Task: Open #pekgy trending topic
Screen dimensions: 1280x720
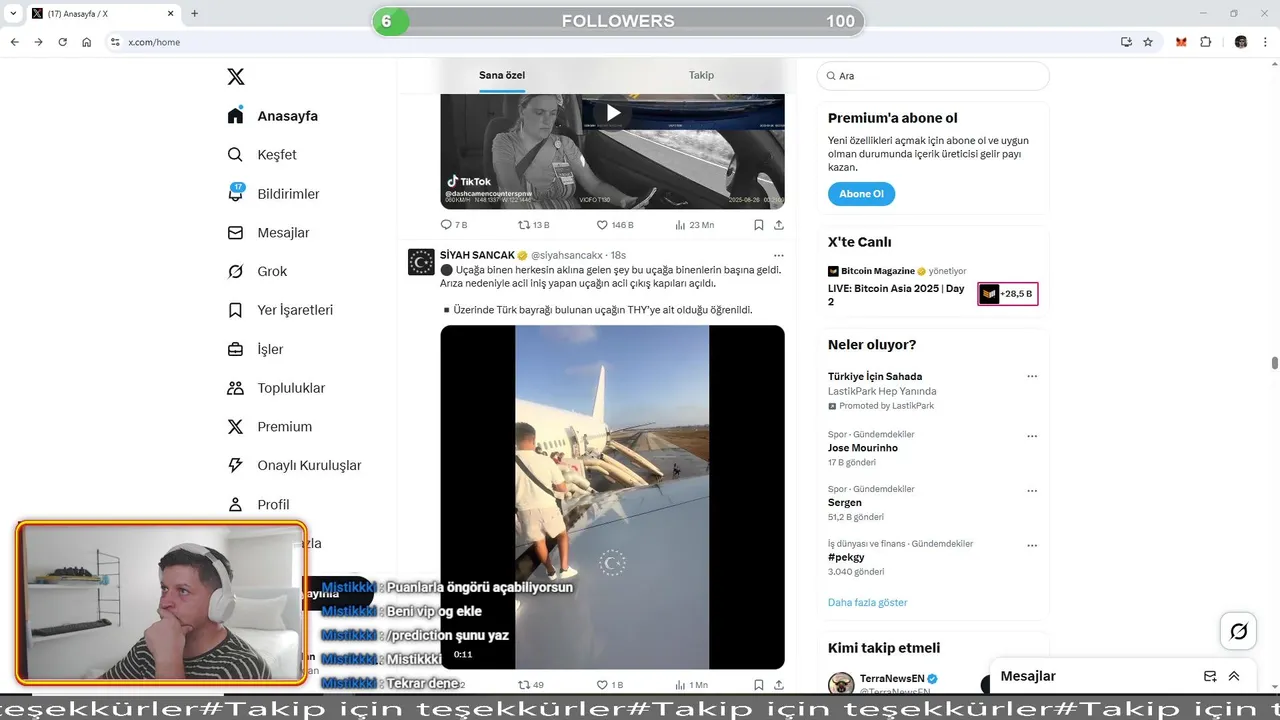Action: pyautogui.click(x=846, y=557)
